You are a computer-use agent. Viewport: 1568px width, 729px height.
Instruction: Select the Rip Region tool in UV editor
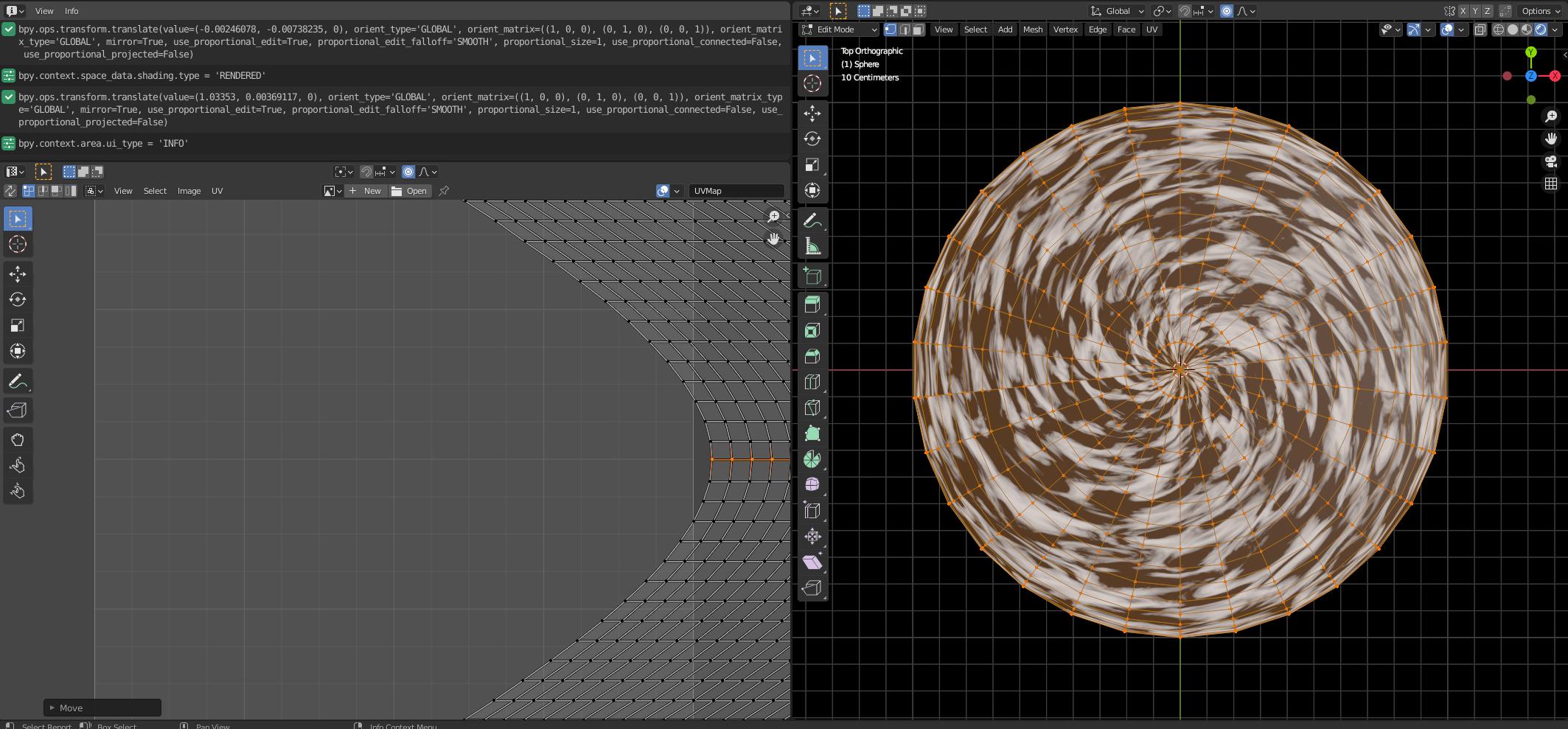[x=18, y=411]
